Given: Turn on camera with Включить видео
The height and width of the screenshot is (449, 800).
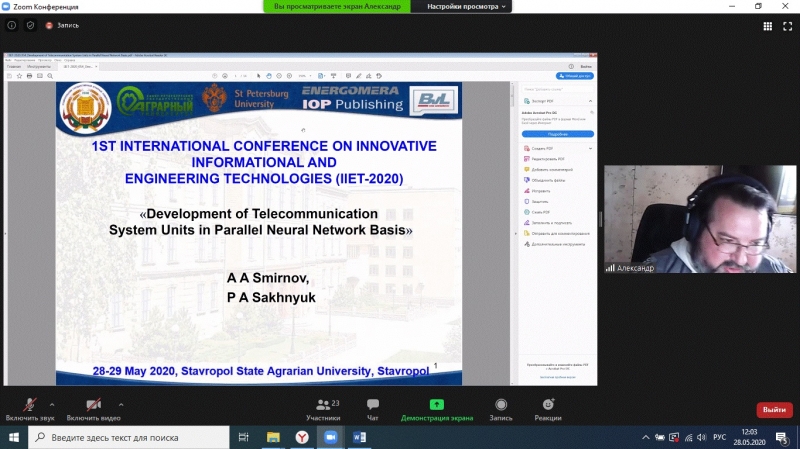Looking at the screenshot, I should [x=93, y=410].
